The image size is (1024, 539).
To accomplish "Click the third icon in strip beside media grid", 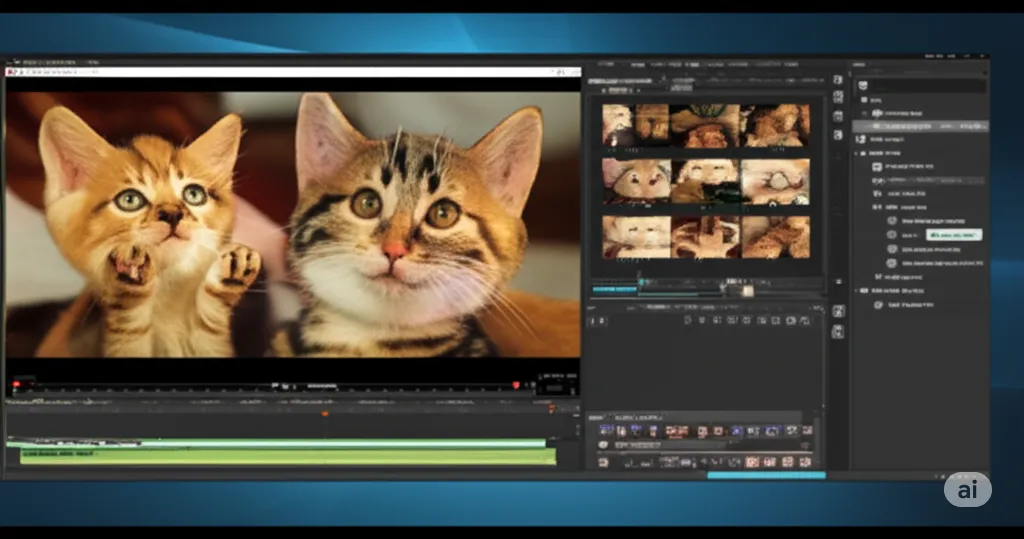I will click(x=838, y=116).
